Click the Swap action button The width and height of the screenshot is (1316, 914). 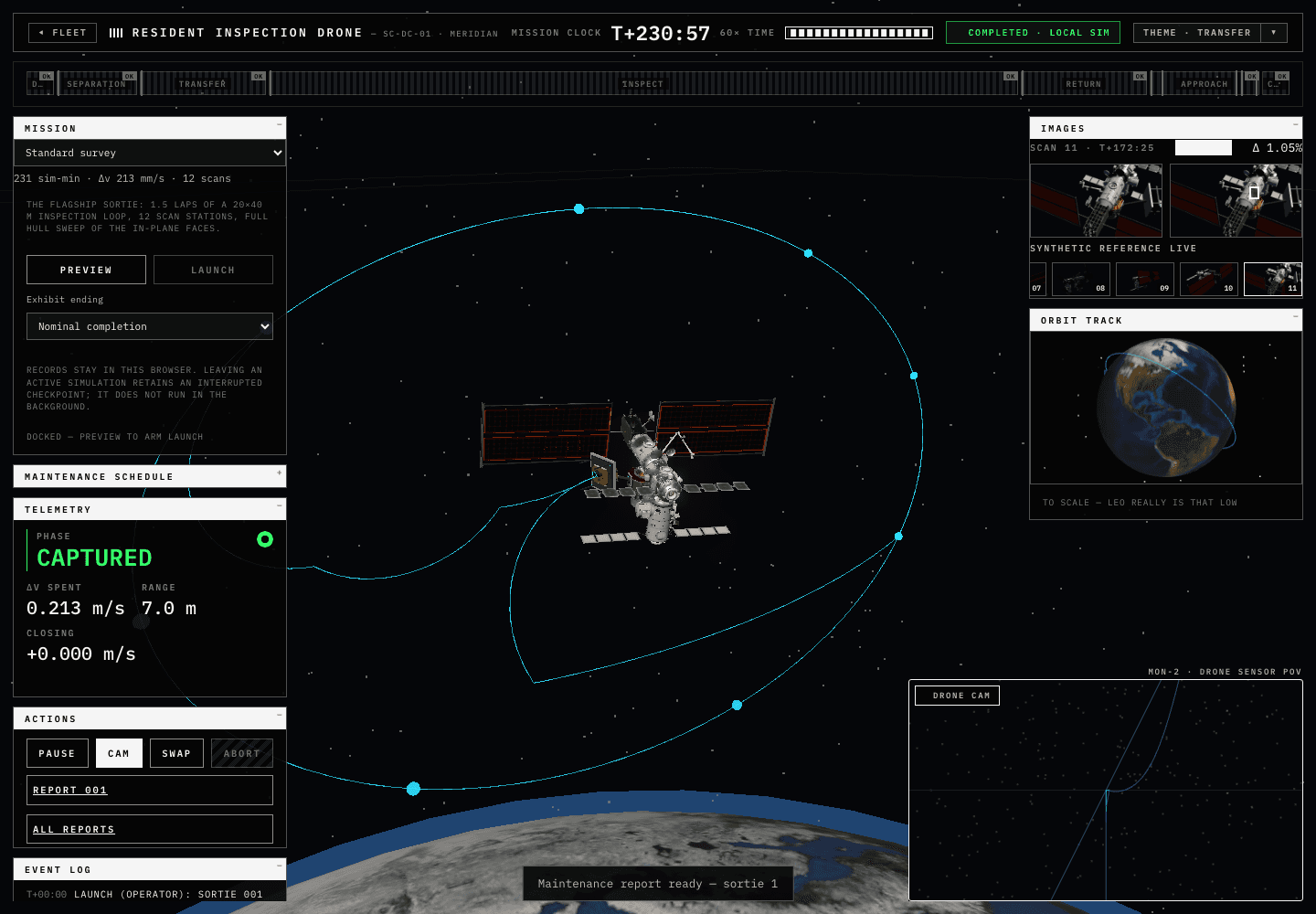point(176,753)
